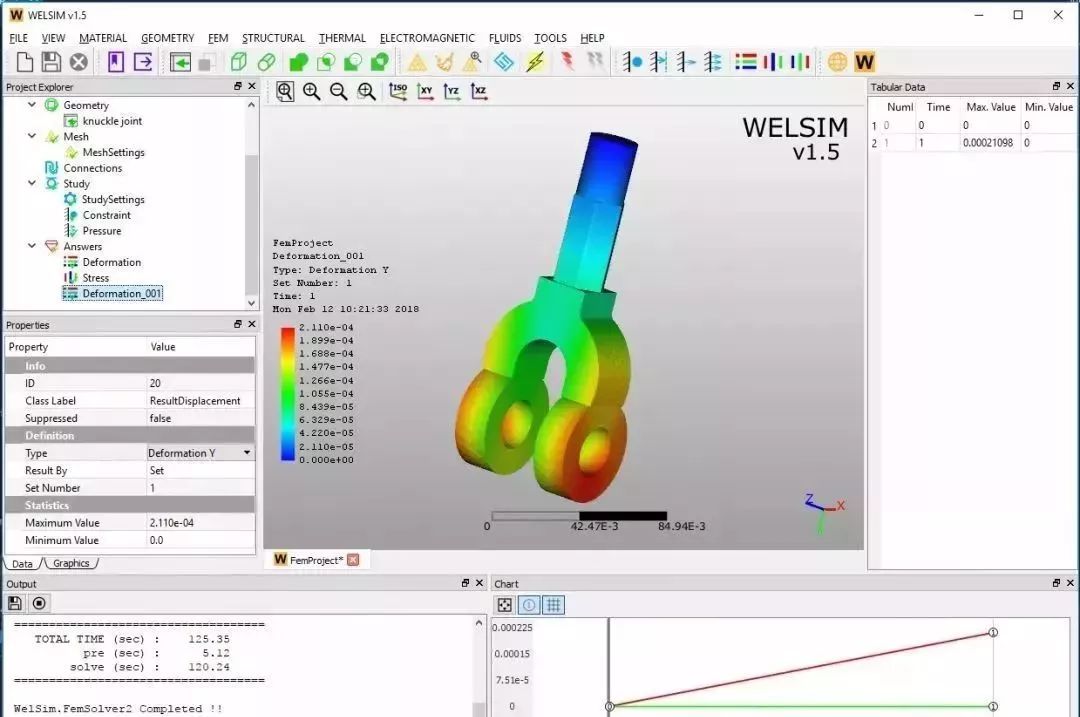1080x717 pixels.
Task: Click the color legend gradient bar
Action: tap(287, 394)
